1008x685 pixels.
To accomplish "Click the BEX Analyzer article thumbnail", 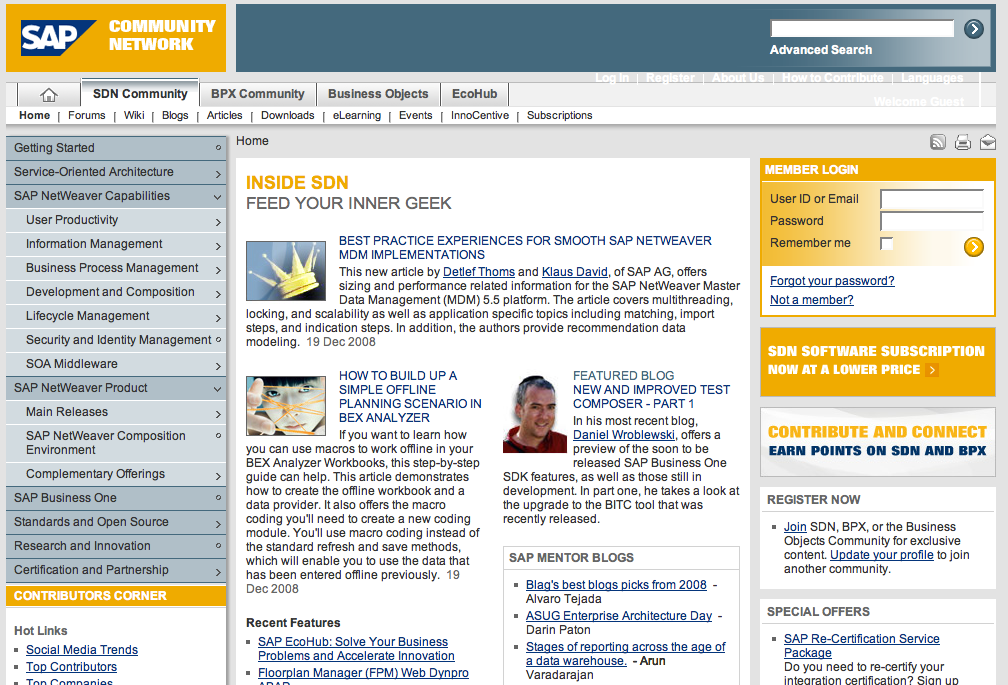I will pos(286,405).
